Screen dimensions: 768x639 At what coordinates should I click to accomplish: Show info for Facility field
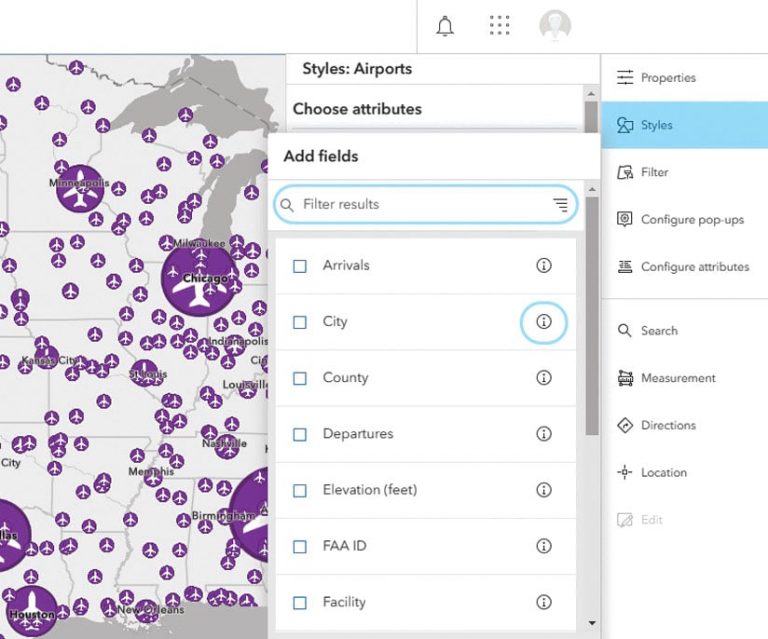pos(544,602)
